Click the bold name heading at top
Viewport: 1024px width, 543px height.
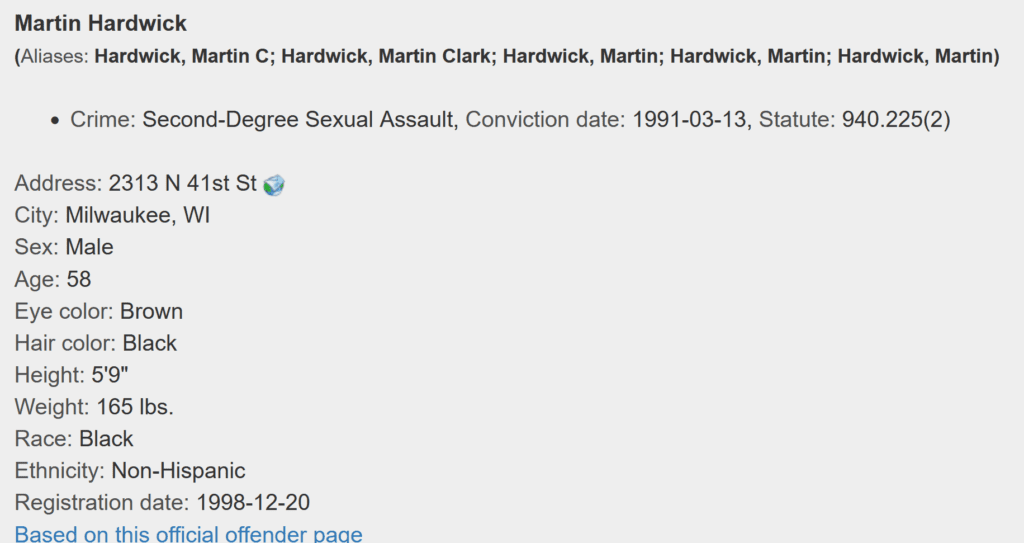pyautogui.click(x=101, y=24)
